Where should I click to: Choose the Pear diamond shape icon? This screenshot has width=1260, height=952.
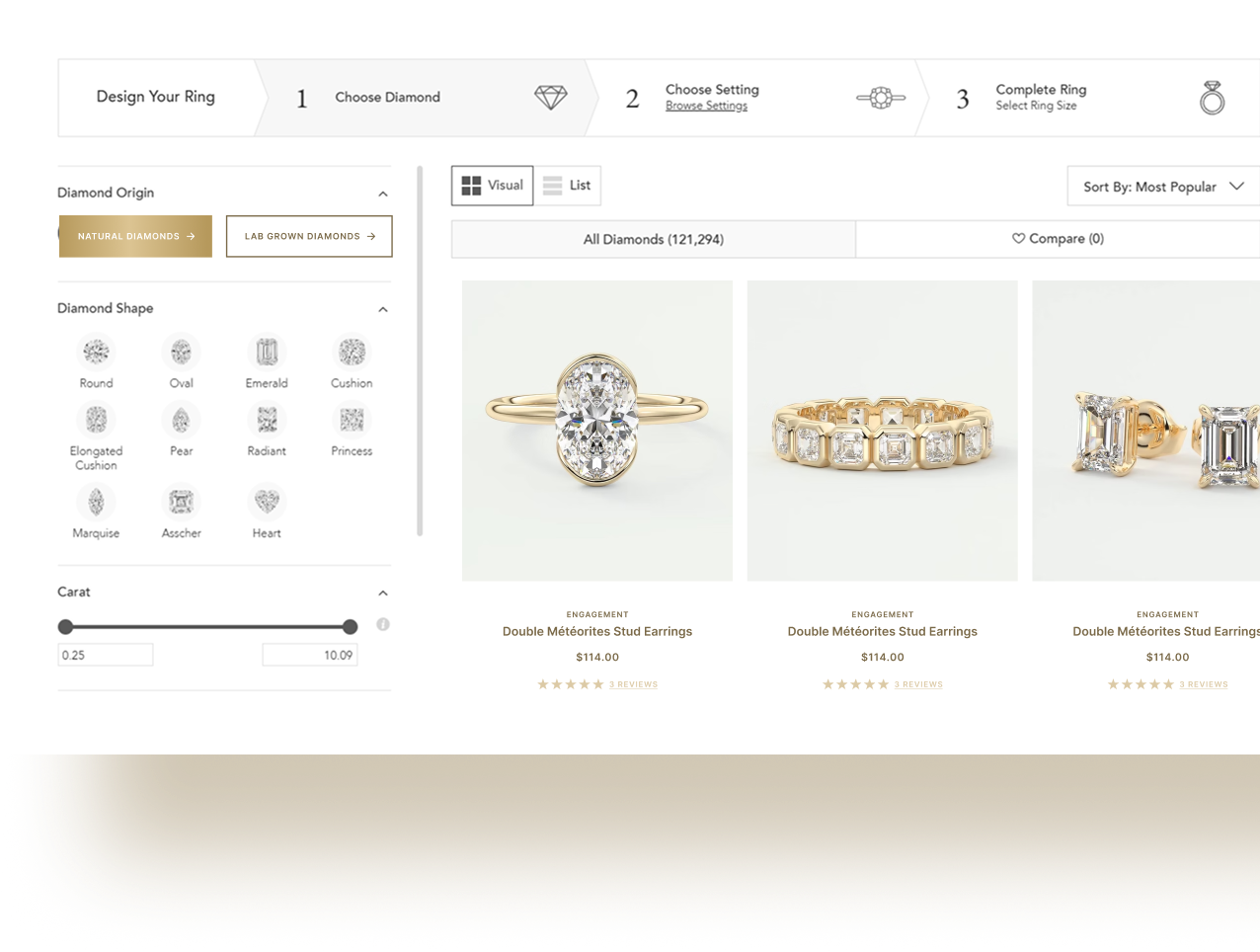tap(181, 421)
